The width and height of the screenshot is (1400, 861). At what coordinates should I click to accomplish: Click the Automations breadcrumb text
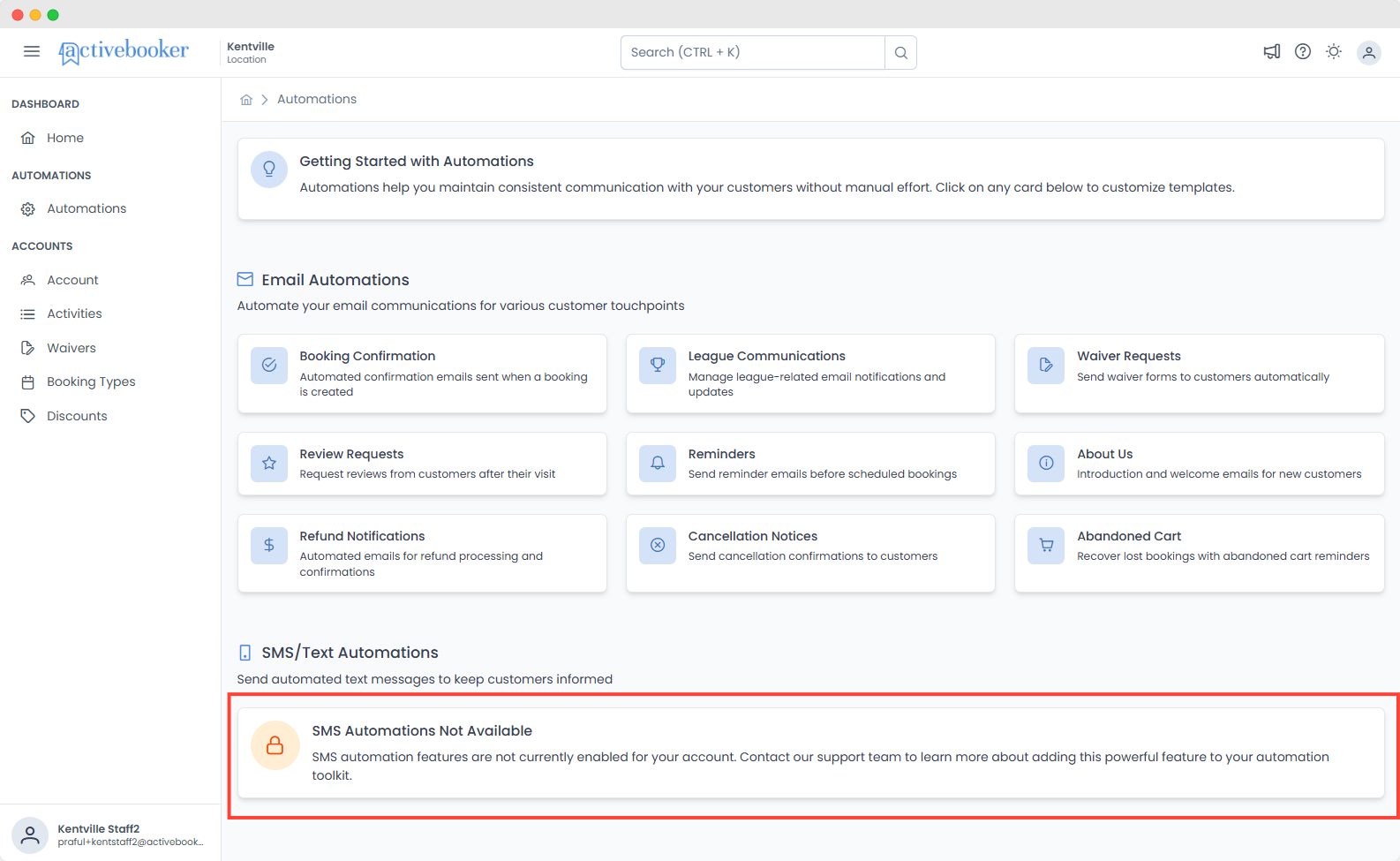tap(317, 100)
